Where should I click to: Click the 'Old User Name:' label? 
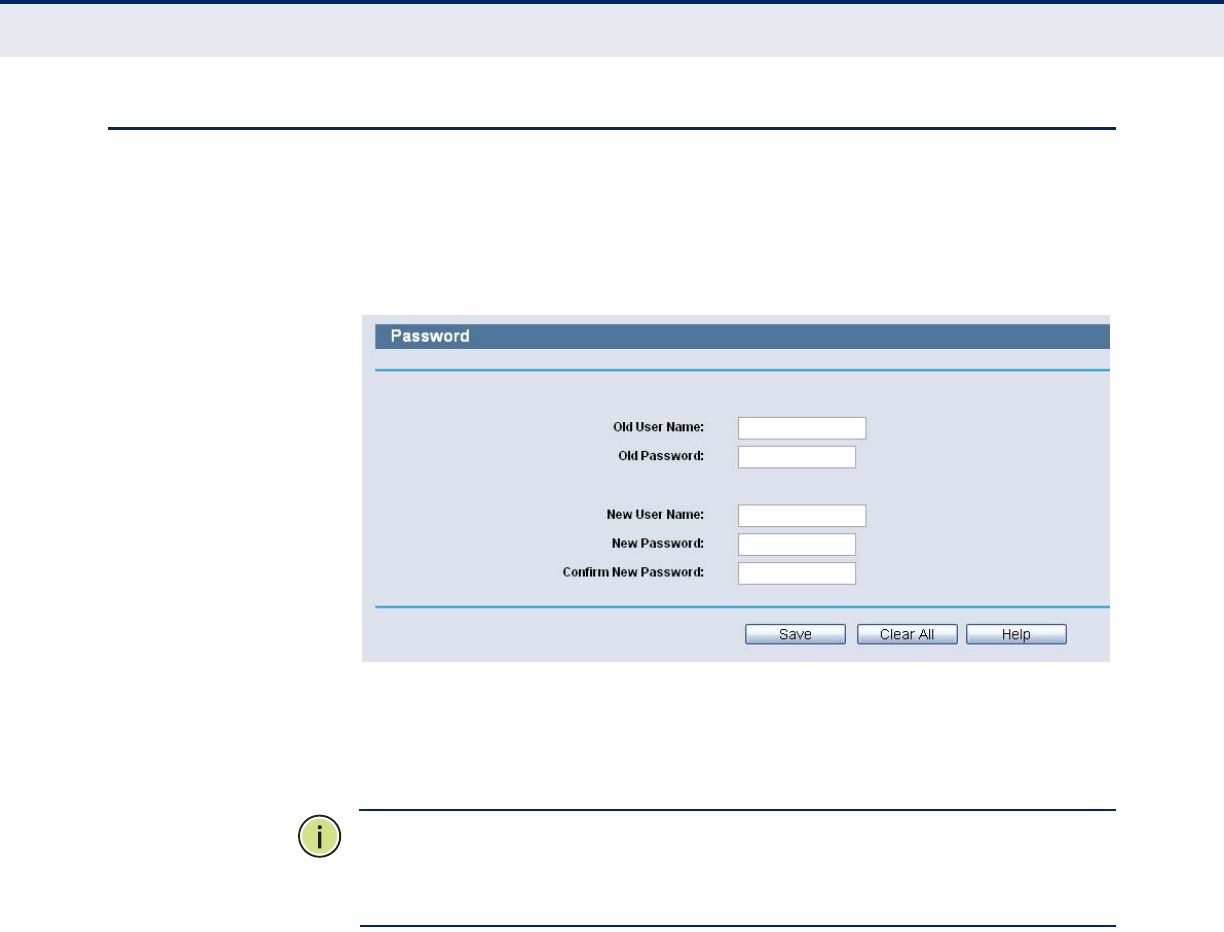click(x=658, y=427)
